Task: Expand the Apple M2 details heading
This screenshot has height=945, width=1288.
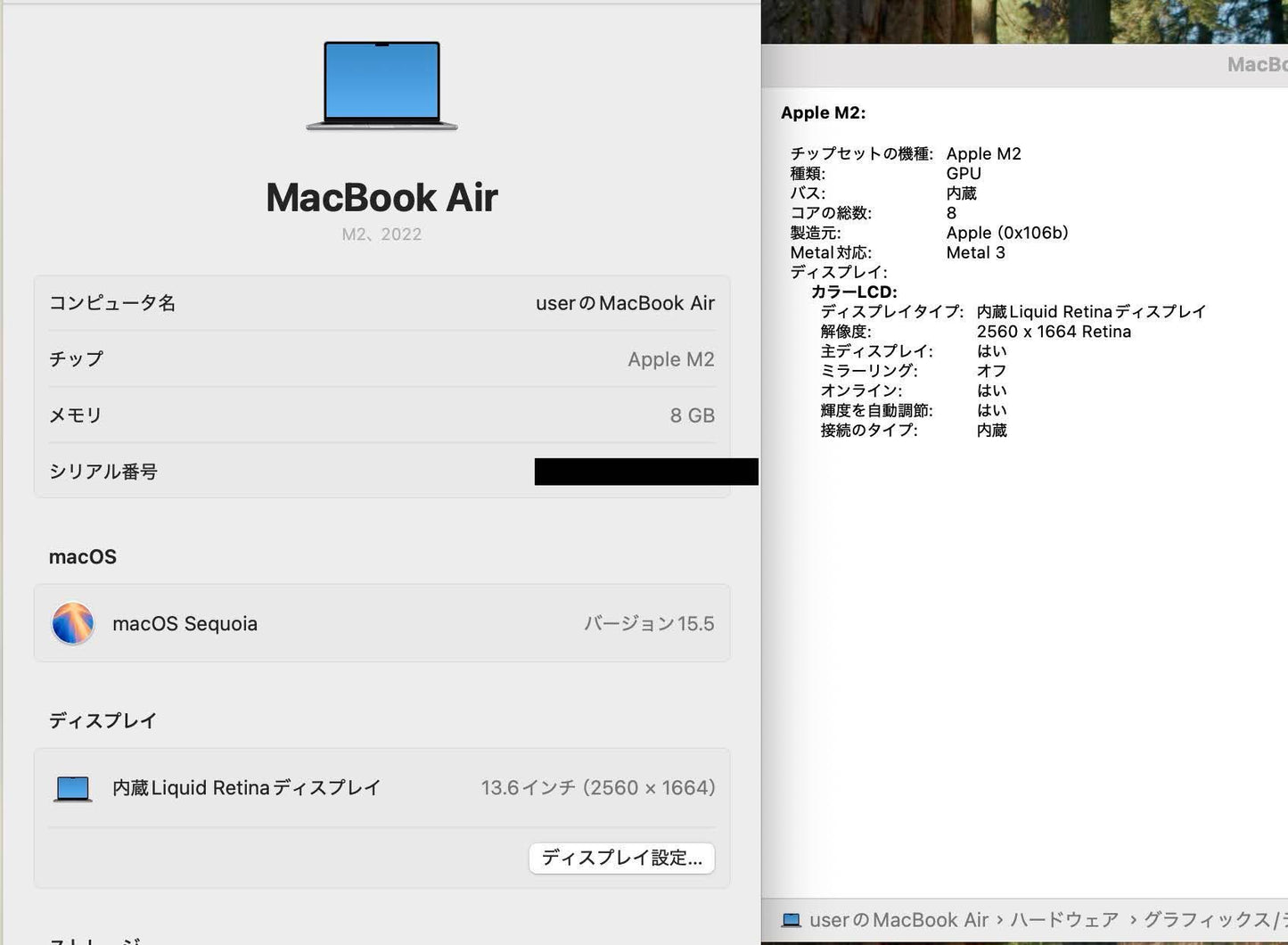Action: pyautogui.click(x=822, y=112)
